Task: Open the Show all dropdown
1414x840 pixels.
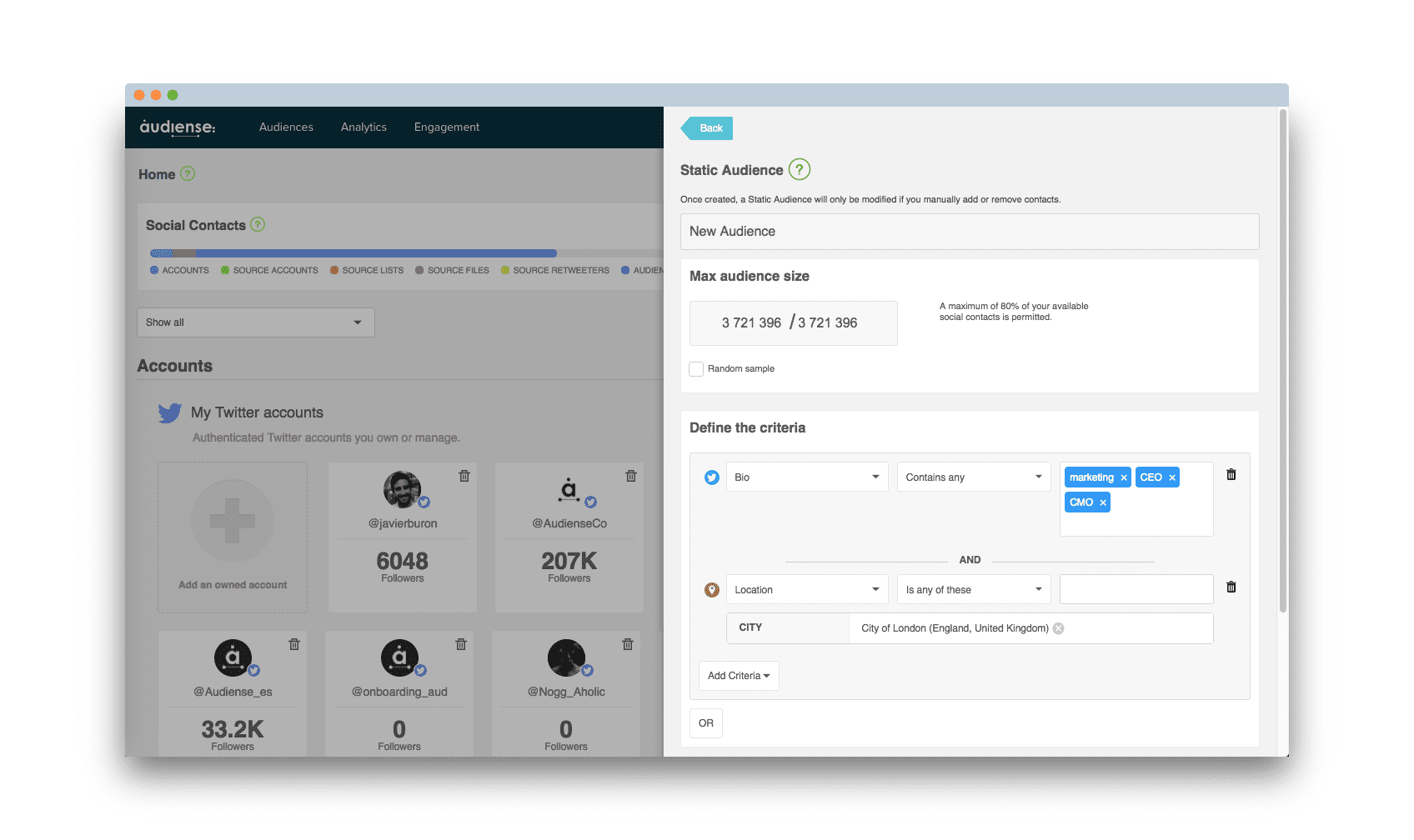Action: [256, 322]
